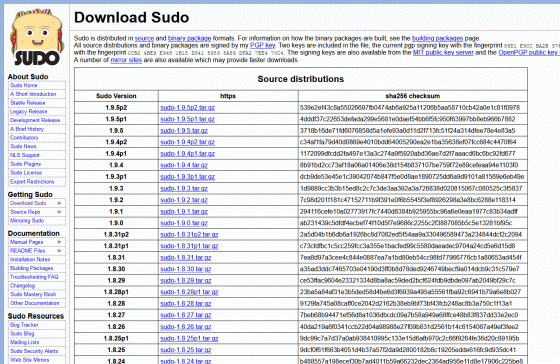560x364 pixels.
Task: Follow the 'source' link in intro text
Action: [x=144, y=38]
